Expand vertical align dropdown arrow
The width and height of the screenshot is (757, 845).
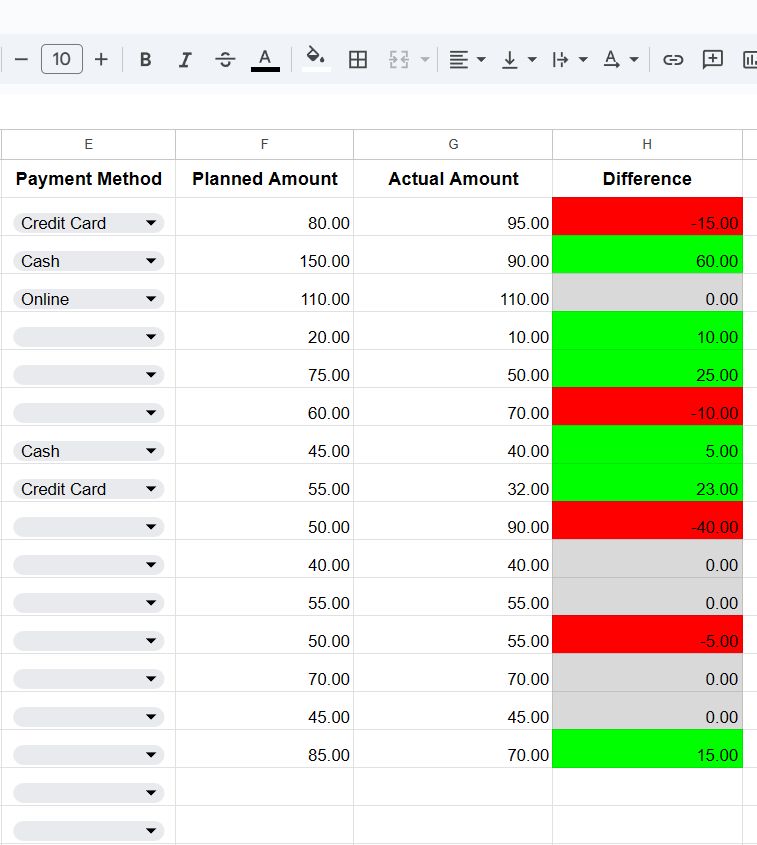click(x=532, y=59)
